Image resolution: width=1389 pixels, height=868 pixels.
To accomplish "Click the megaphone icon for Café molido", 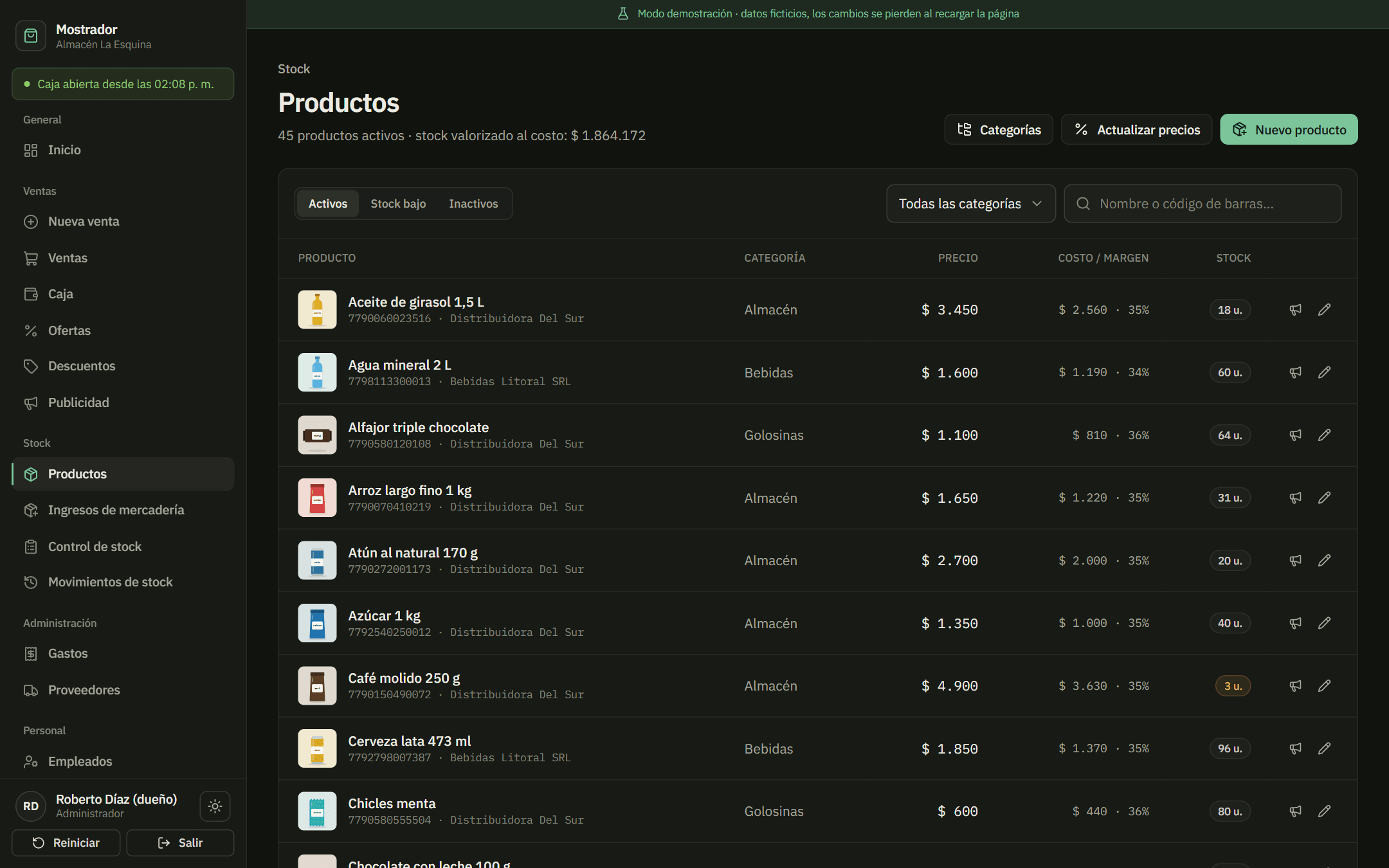I will (1295, 686).
